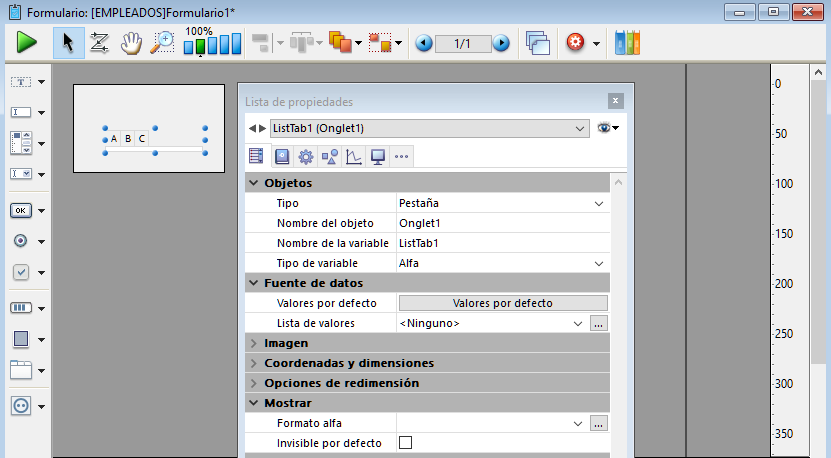Activate the hand pan tool

point(130,43)
